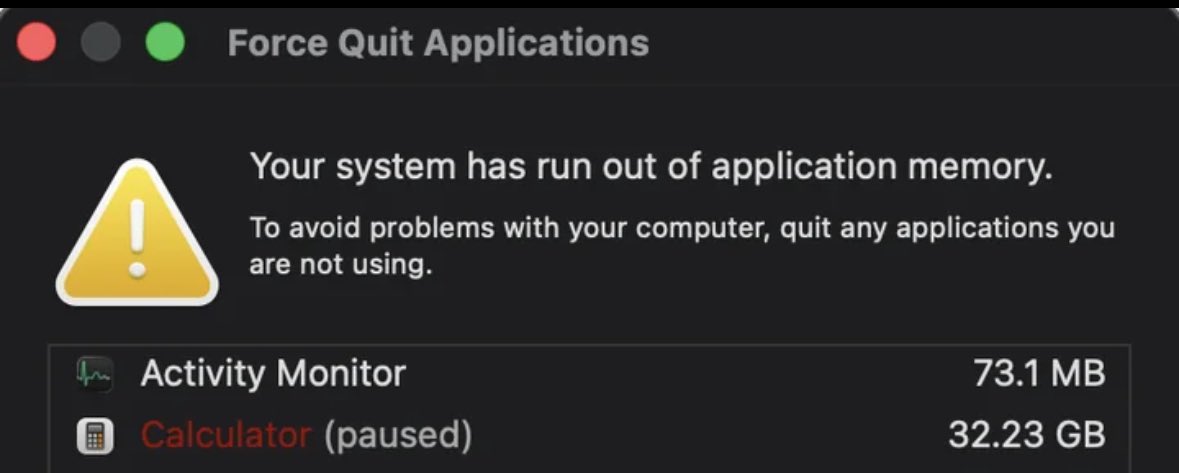Select the Activity Monitor name label
This screenshot has height=473, width=1179.
click(x=273, y=374)
